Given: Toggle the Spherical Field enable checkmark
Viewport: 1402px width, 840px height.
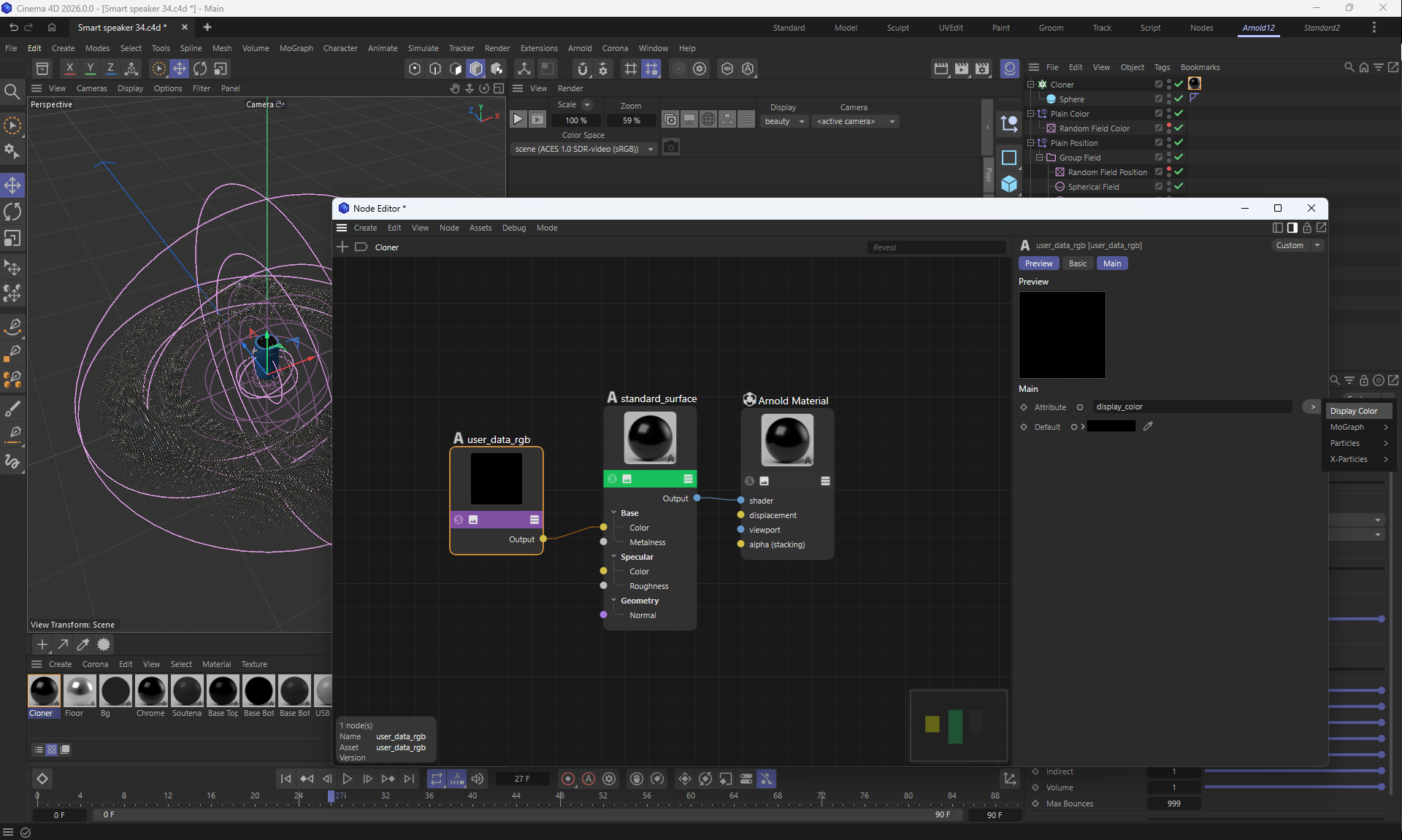Looking at the screenshot, I should point(1179,186).
